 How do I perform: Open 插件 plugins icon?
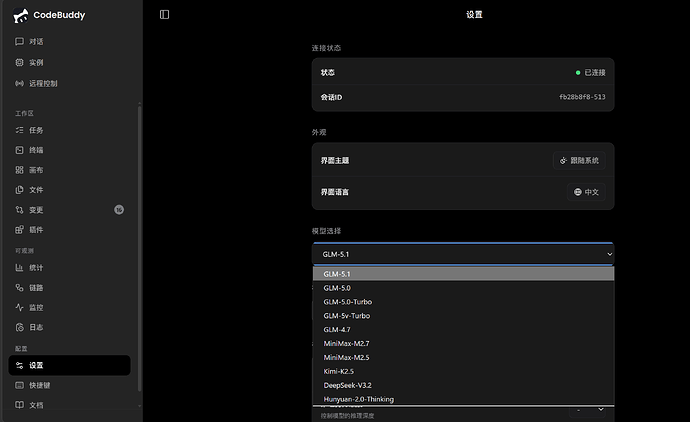point(19,230)
